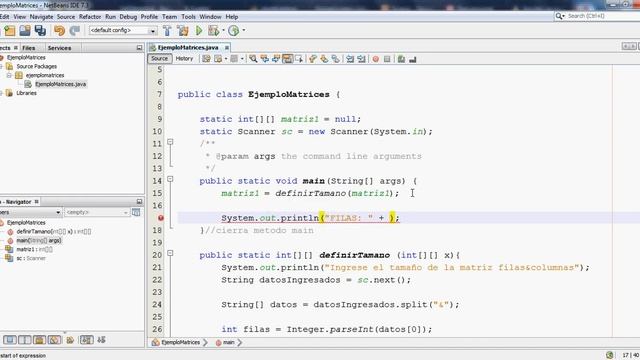Viewport: 640px width, 360px height.
Task: Open the Source menu
Action: (x=66, y=17)
